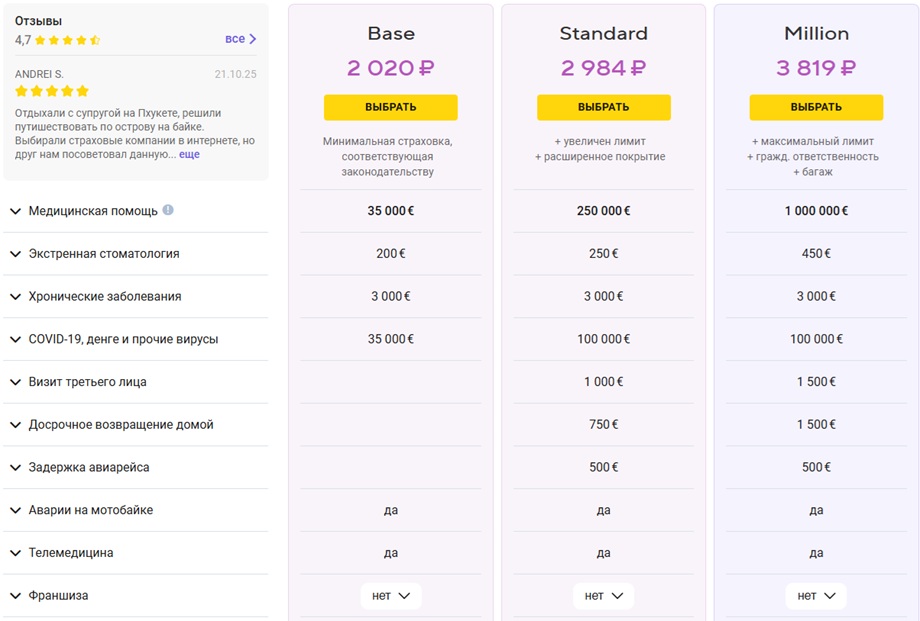Expand the Визит третьего лица row
The width and height of the screenshot is (920, 621).
click(136, 382)
